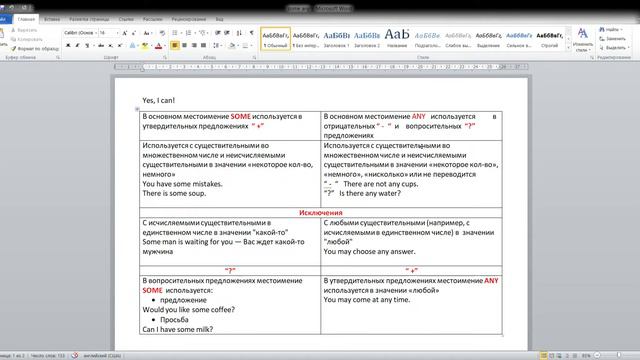This screenshot has width=640, height=360.
Task: Toggle Center paragraph alignment
Action: pyautogui.click(x=184, y=45)
